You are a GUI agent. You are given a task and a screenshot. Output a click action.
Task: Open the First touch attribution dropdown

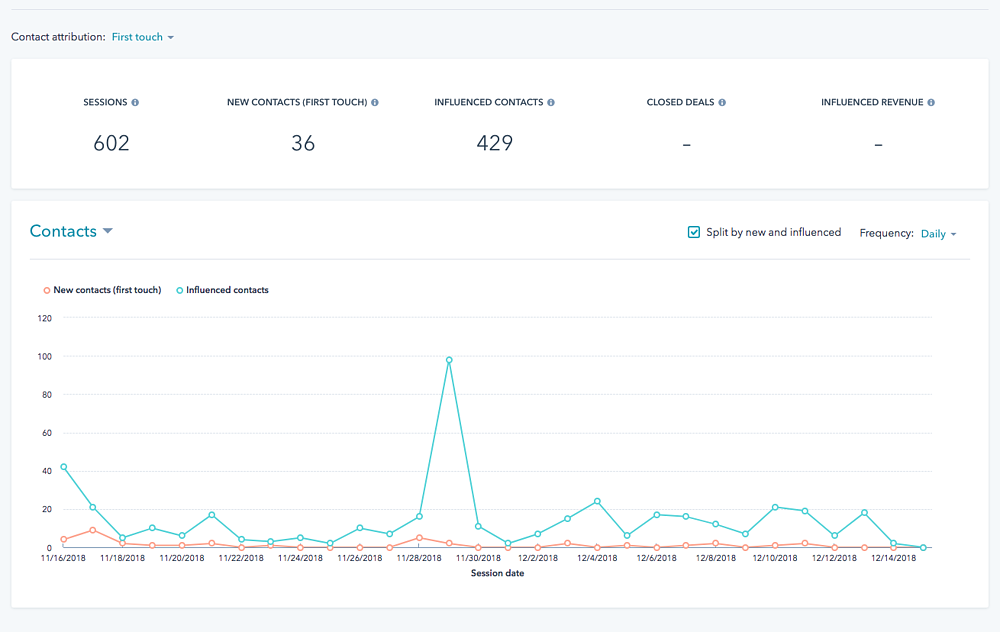coord(143,37)
